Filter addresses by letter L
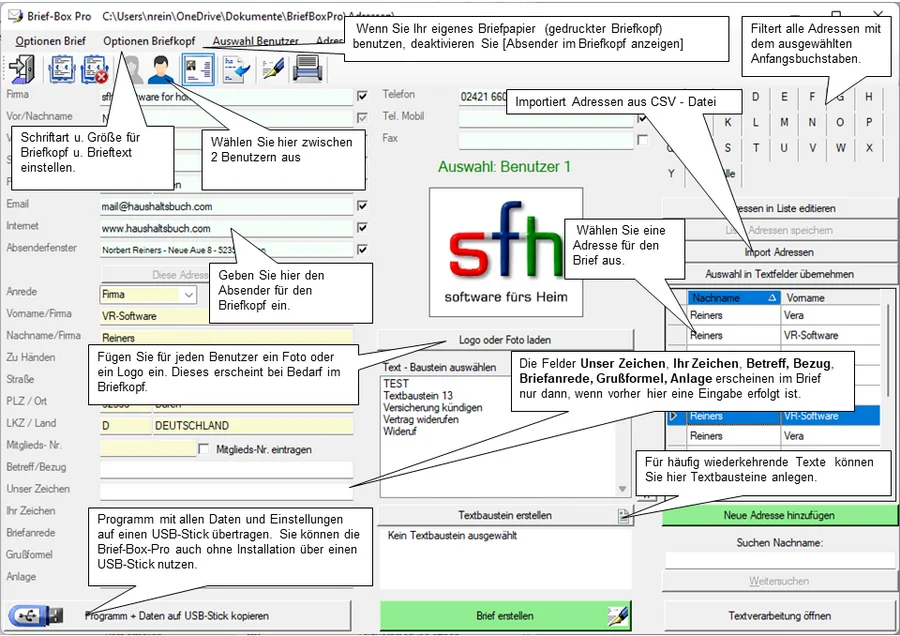The width and height of the screenshot is (900, 636). [755, 122]
